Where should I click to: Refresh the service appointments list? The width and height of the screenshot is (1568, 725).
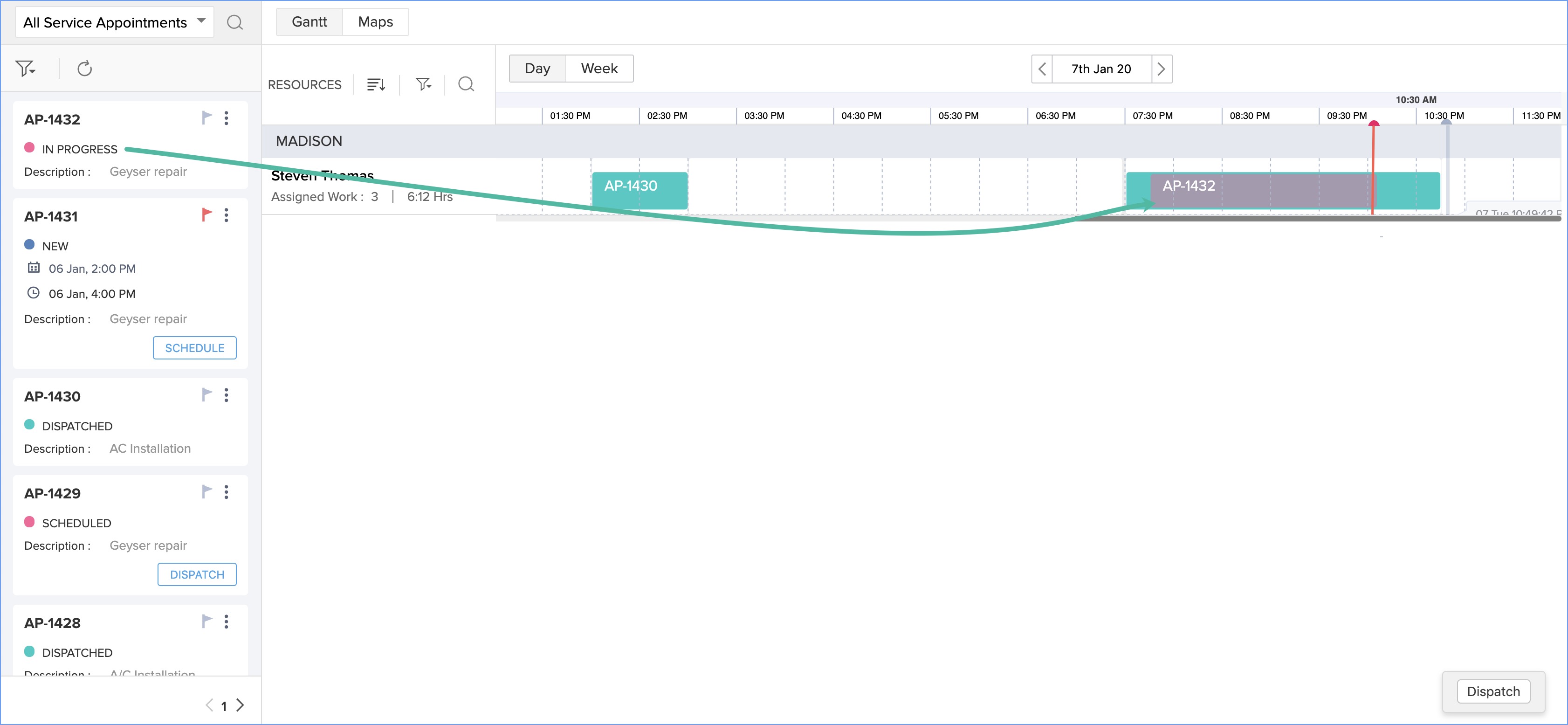click(x=85, y=68)
